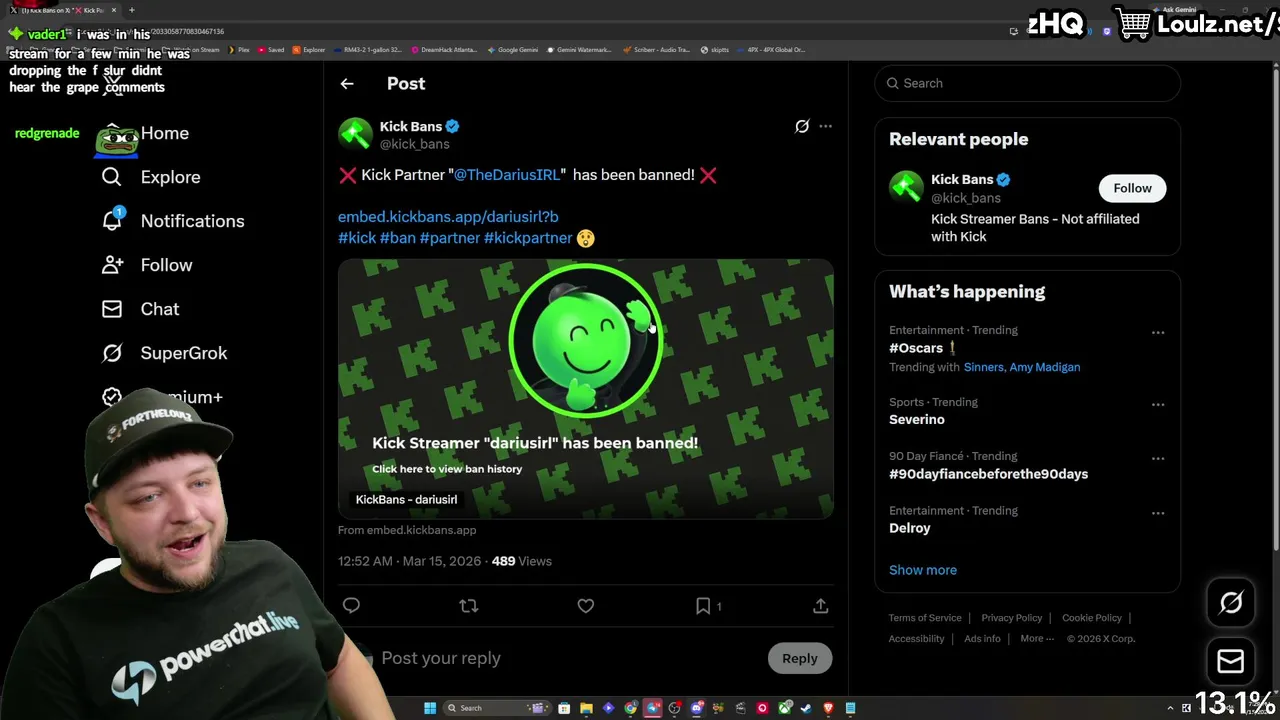
Task: Open the Notifications bell icon
Action: coord(112,220)
